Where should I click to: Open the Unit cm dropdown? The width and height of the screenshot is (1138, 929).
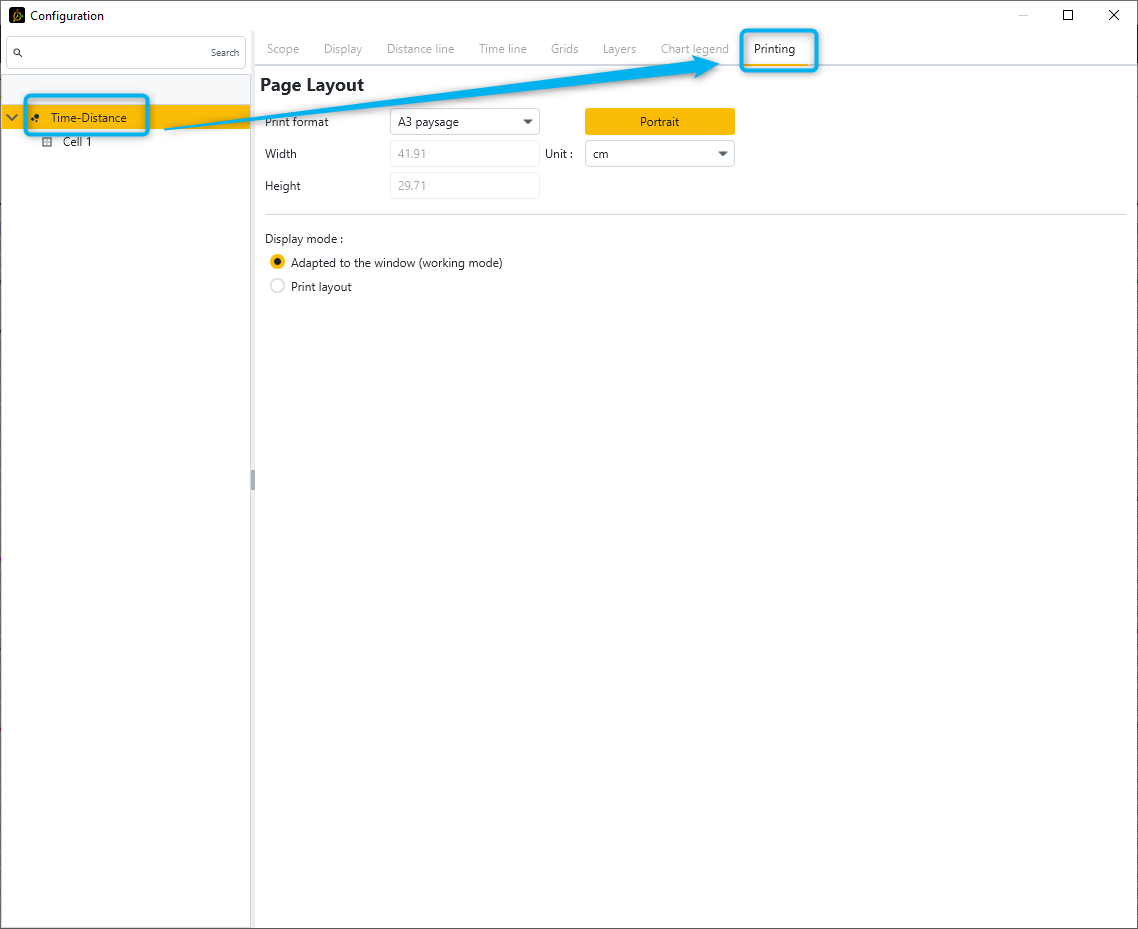pyautogui.click(x=659, y=154)
